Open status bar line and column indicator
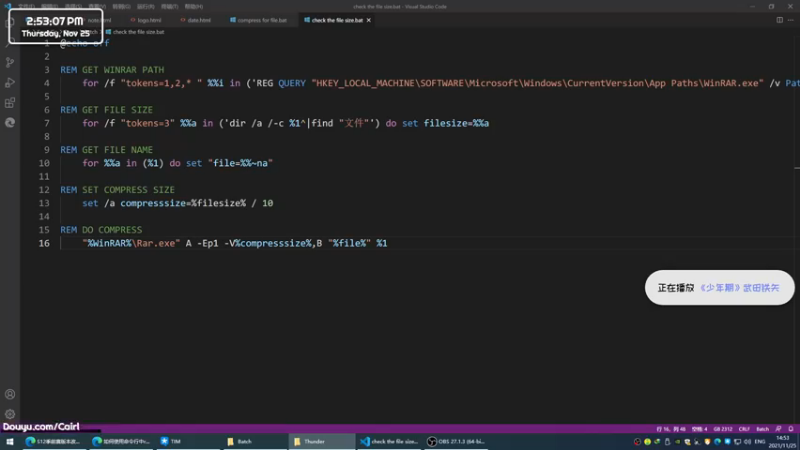 coord(671,429)
